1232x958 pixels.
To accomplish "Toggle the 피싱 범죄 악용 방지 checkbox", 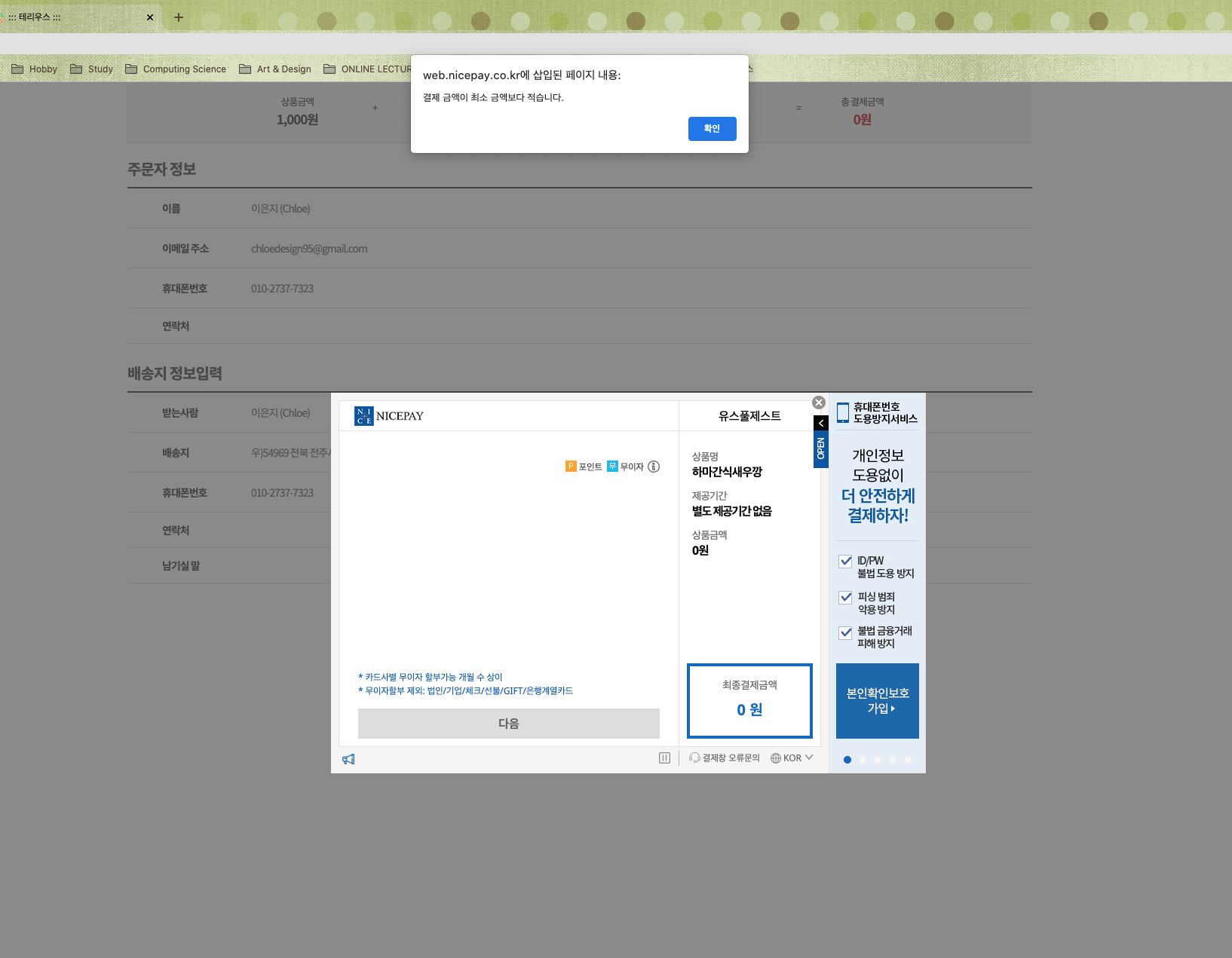I will [846, 598].
